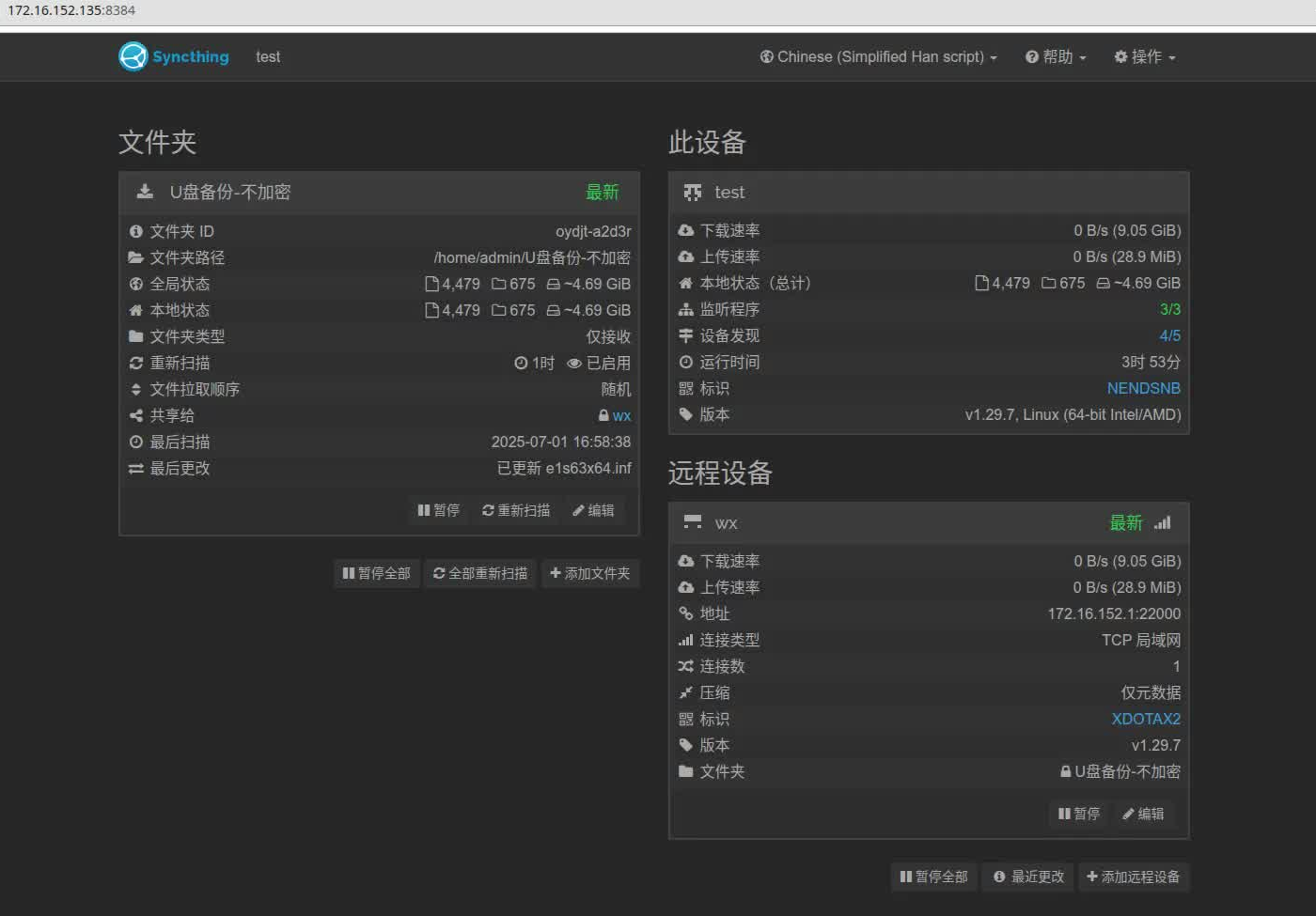Open the language dropdown Chinese (Simplified Han script)

click(x=878, y=57)
